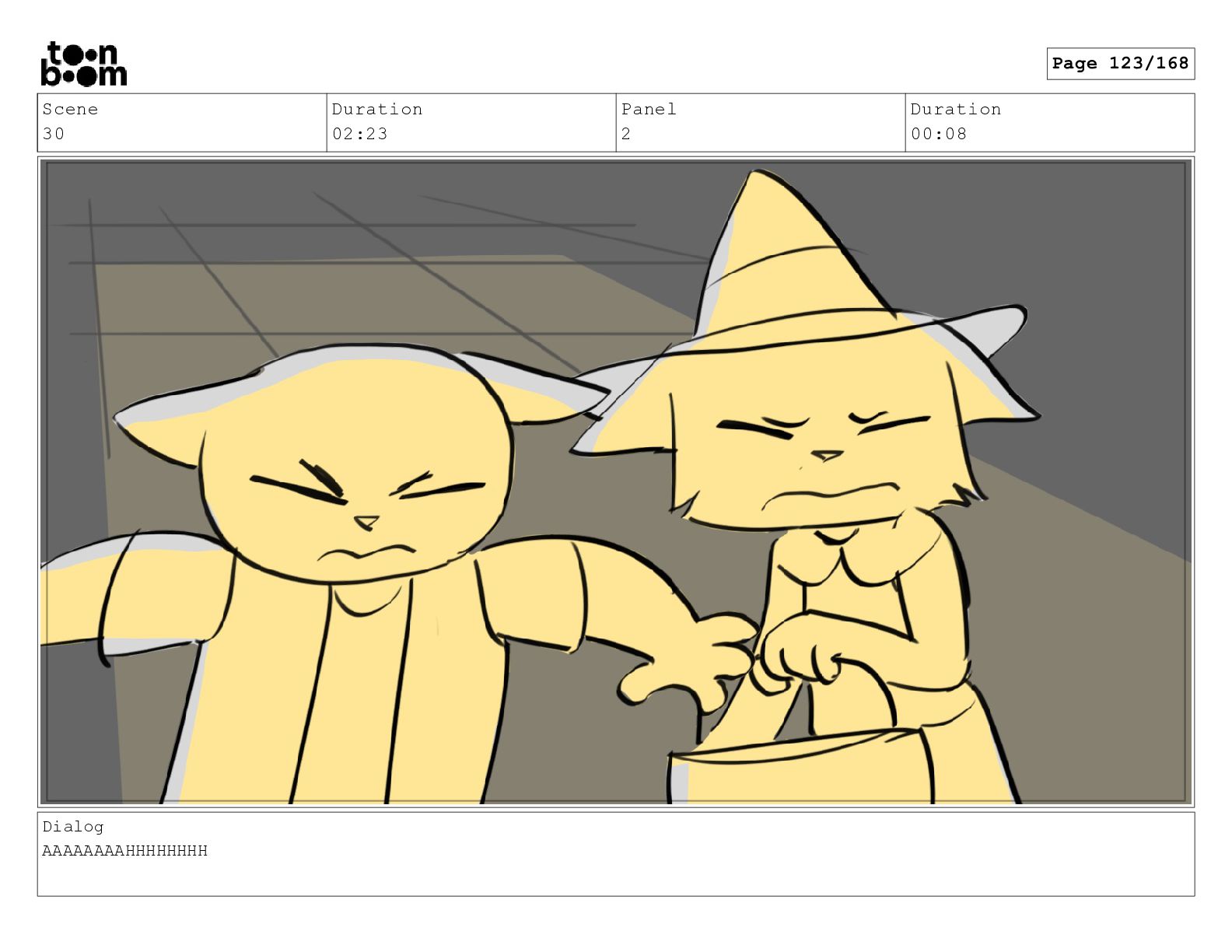Click the Panel label text
The height and width of the screenshot is (952, 1232).
coord(649,109)
